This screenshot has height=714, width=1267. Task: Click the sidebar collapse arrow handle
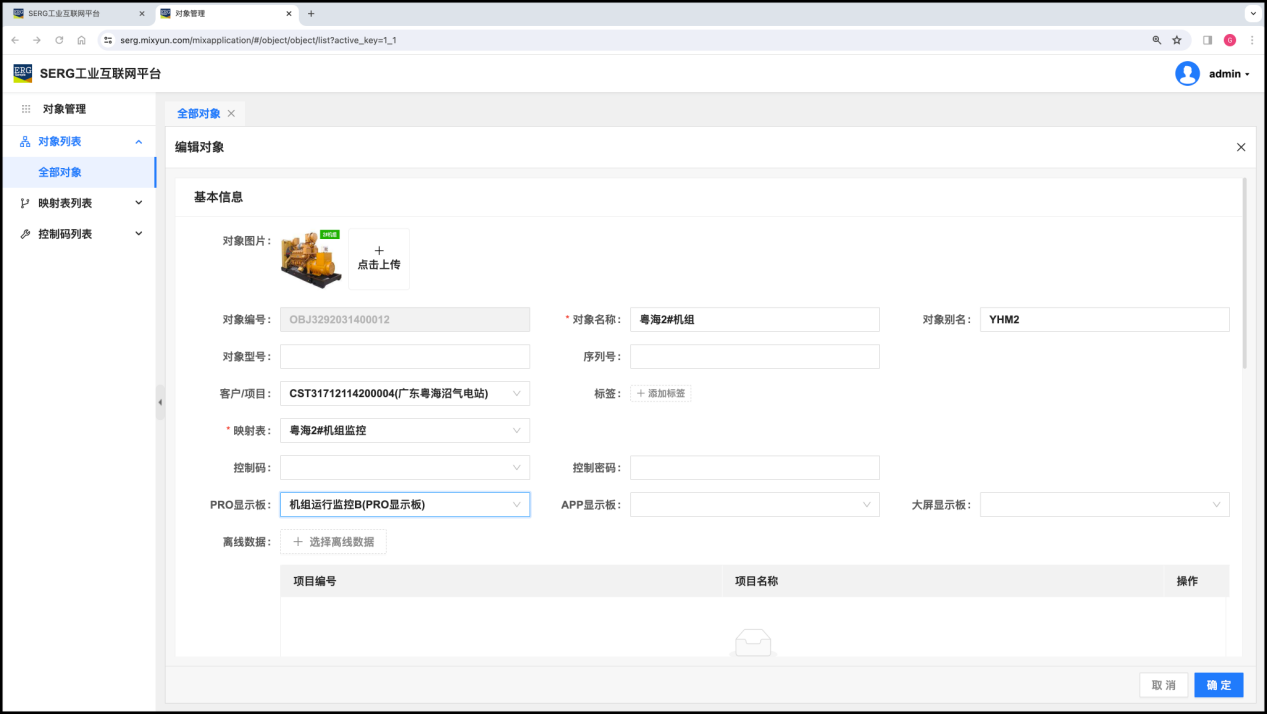point(160,402)
